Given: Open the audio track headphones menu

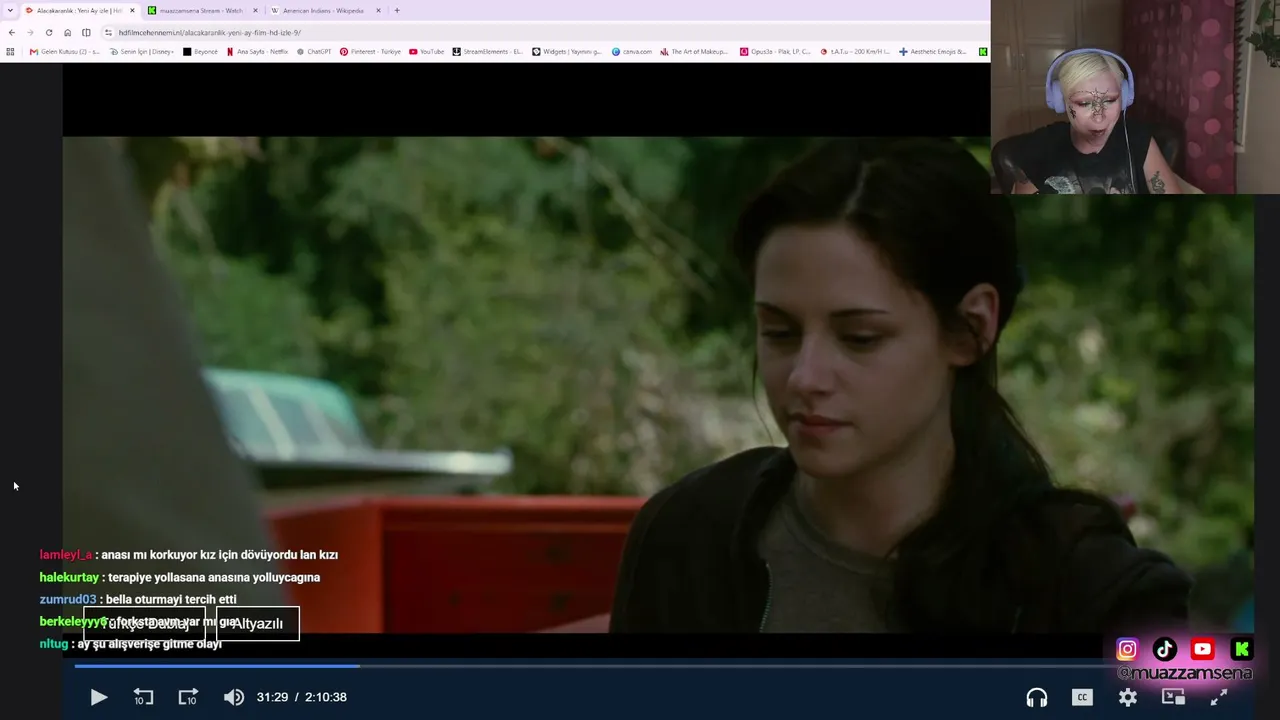Looking at the screenshot, I should pyautogui.click(x=1037, y=697).
